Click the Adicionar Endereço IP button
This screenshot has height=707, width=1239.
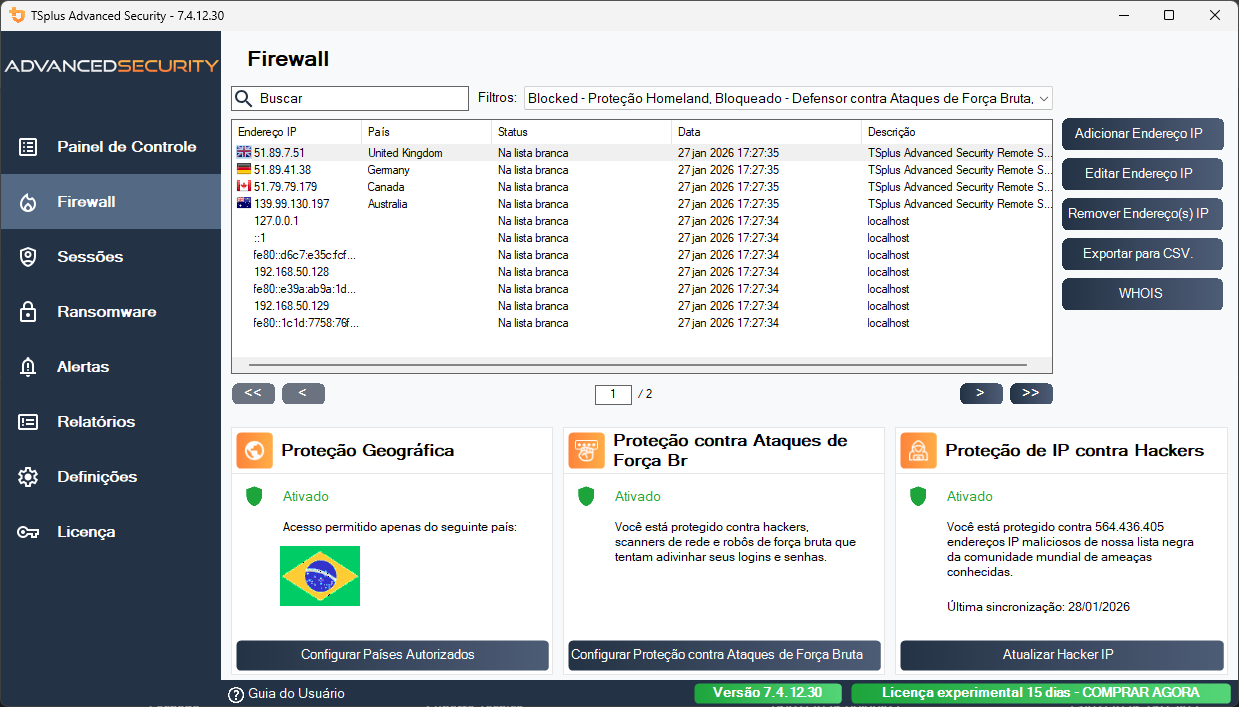pos(1142,134)
